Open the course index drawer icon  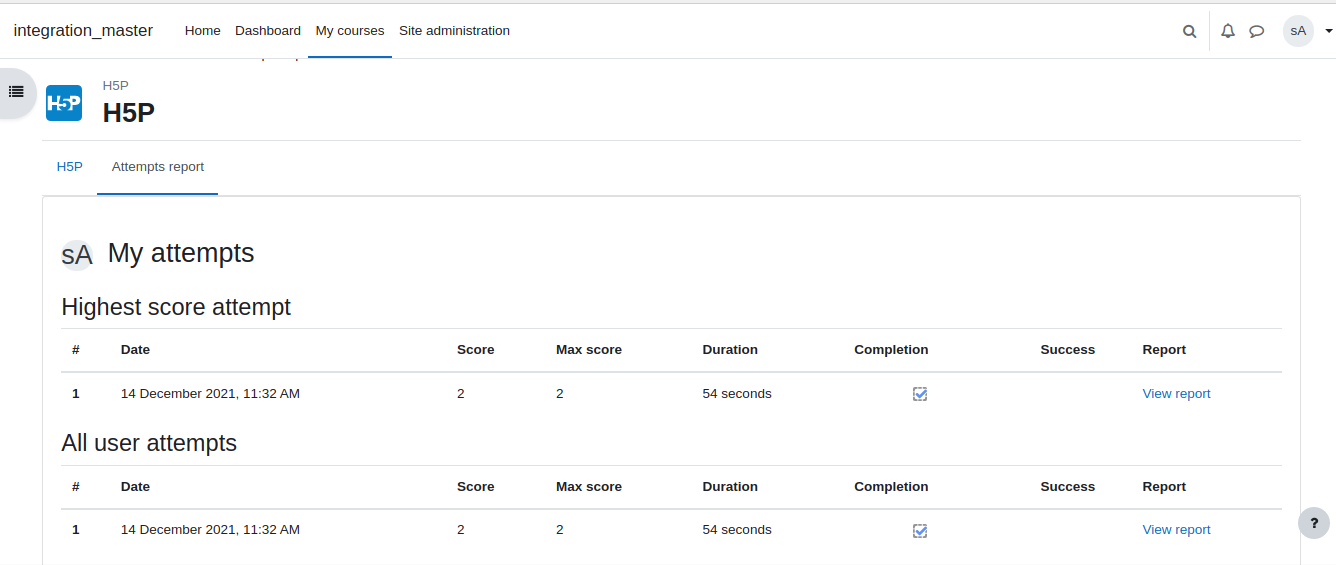(16, 92)
